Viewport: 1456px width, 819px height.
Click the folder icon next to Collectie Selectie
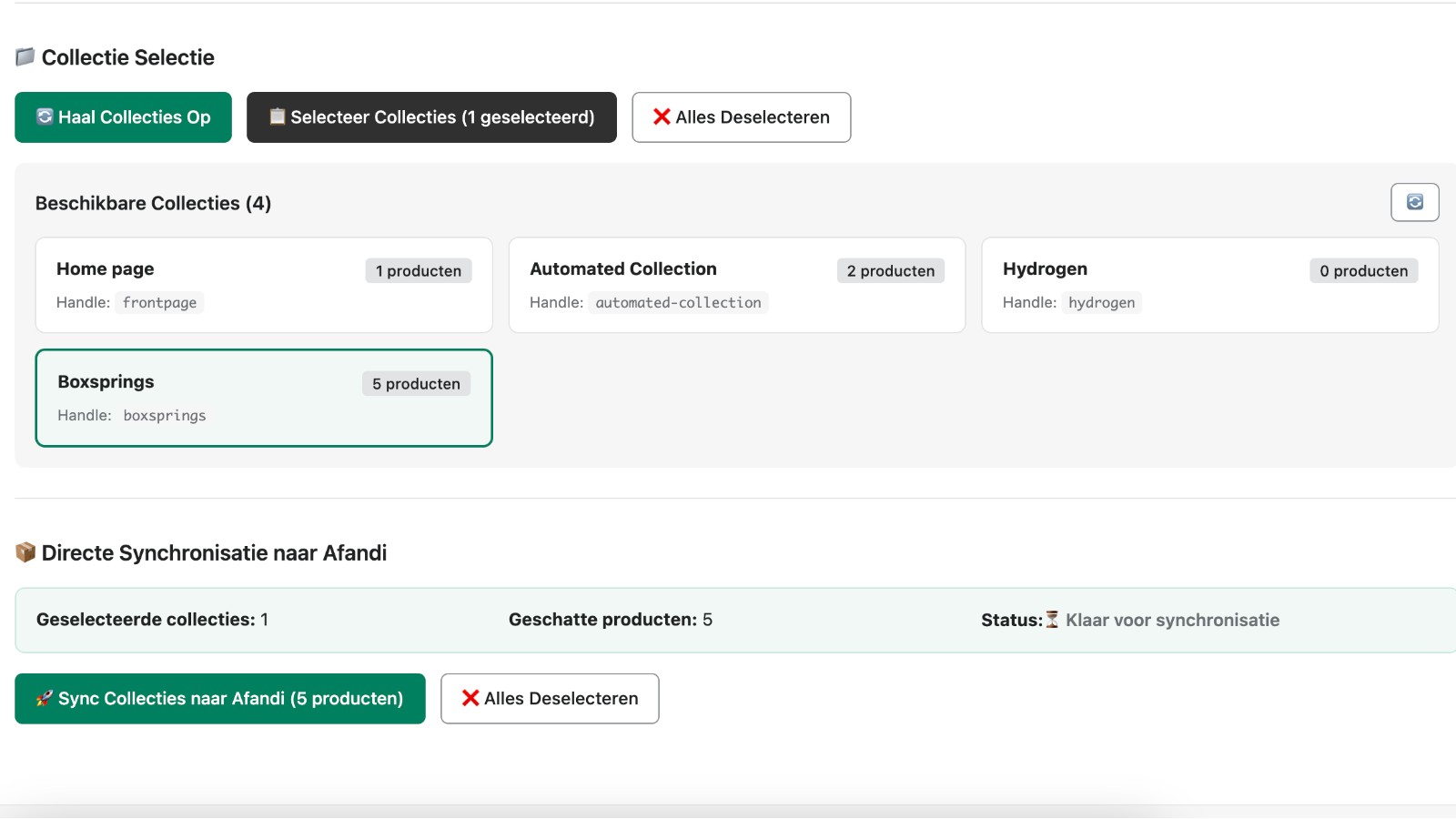[24, 56]
